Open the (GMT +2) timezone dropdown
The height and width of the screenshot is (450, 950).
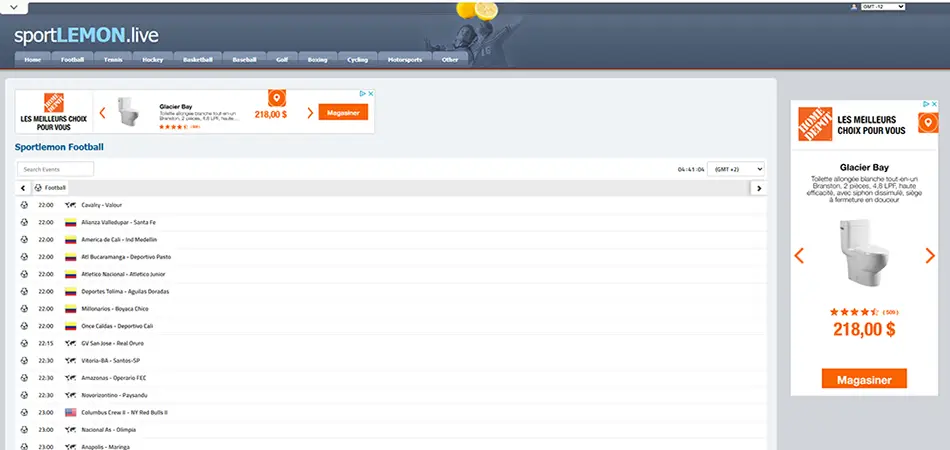click(x=736, y=169)
